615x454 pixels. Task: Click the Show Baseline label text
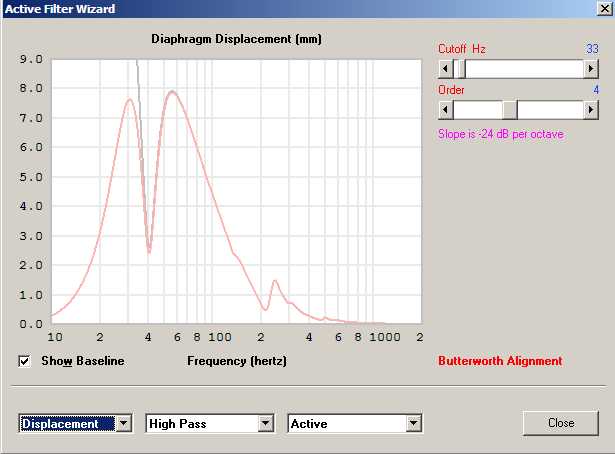[x=83, y=361]
